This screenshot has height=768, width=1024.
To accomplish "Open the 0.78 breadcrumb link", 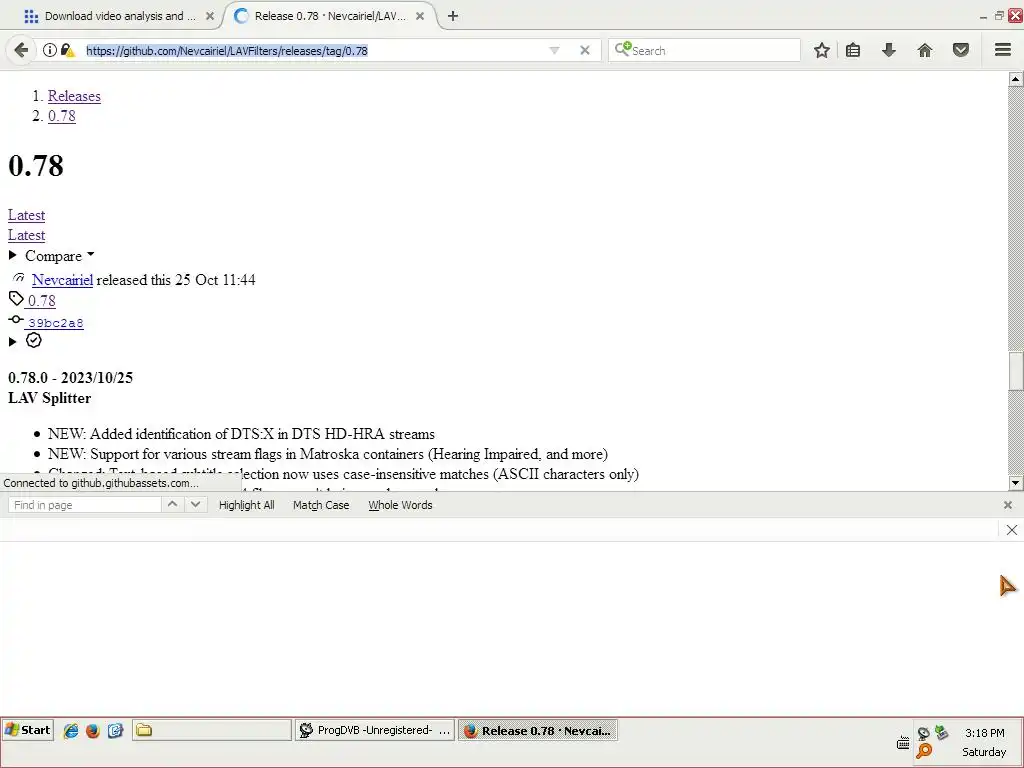I will click(x=61, y=116).
